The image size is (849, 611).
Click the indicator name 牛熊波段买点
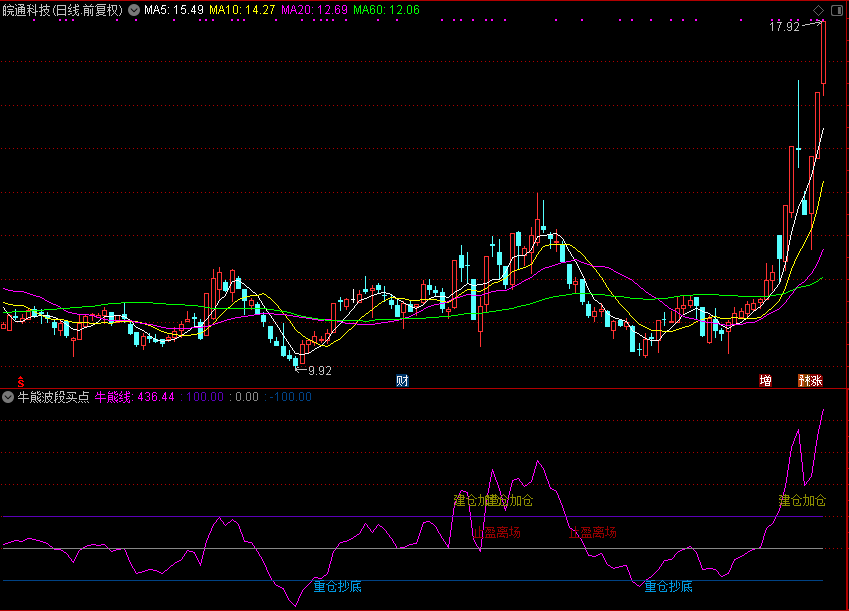(53, 396)
